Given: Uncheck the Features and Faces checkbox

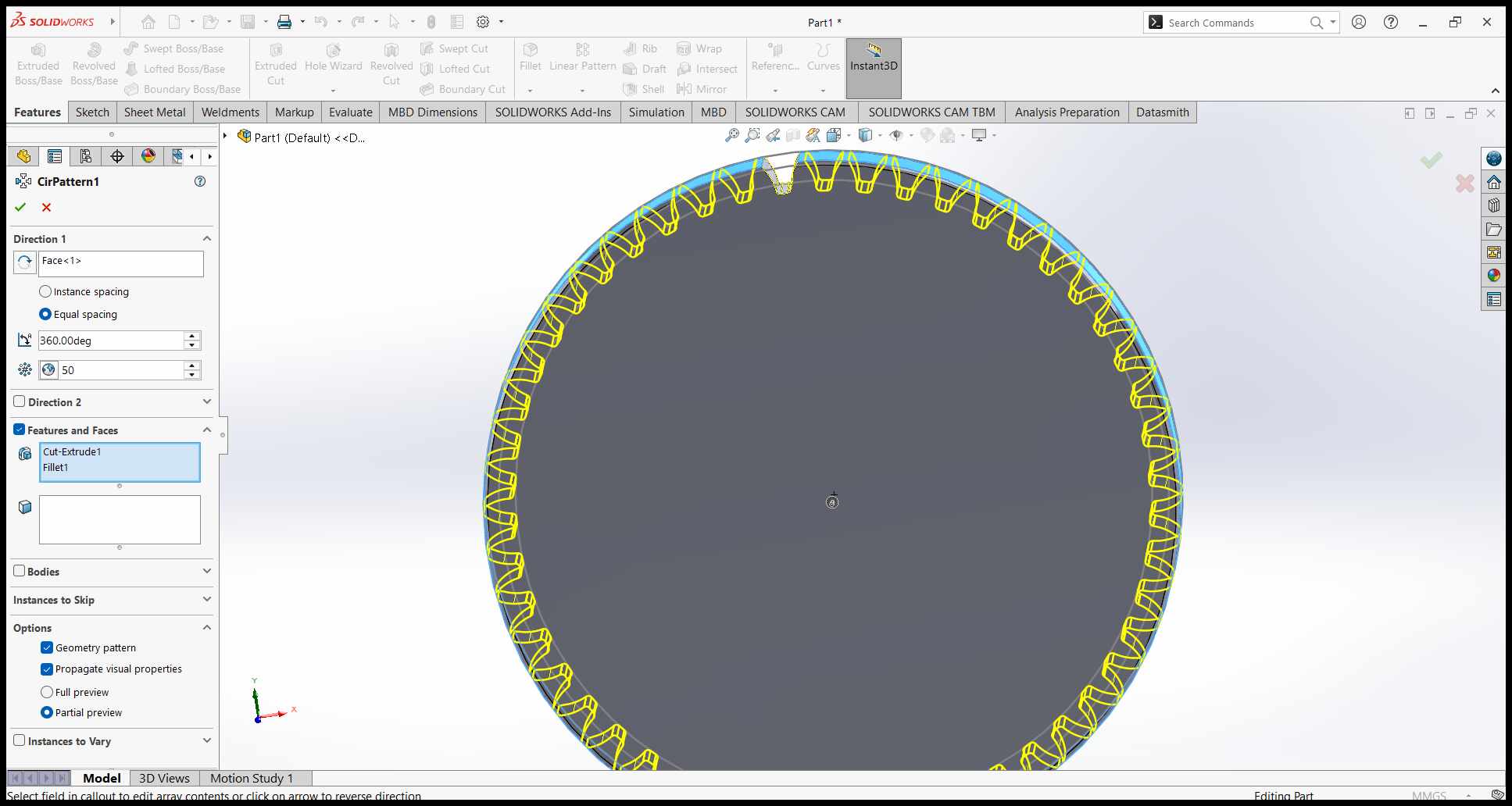Looking at the screenshot, I should 20,430.
